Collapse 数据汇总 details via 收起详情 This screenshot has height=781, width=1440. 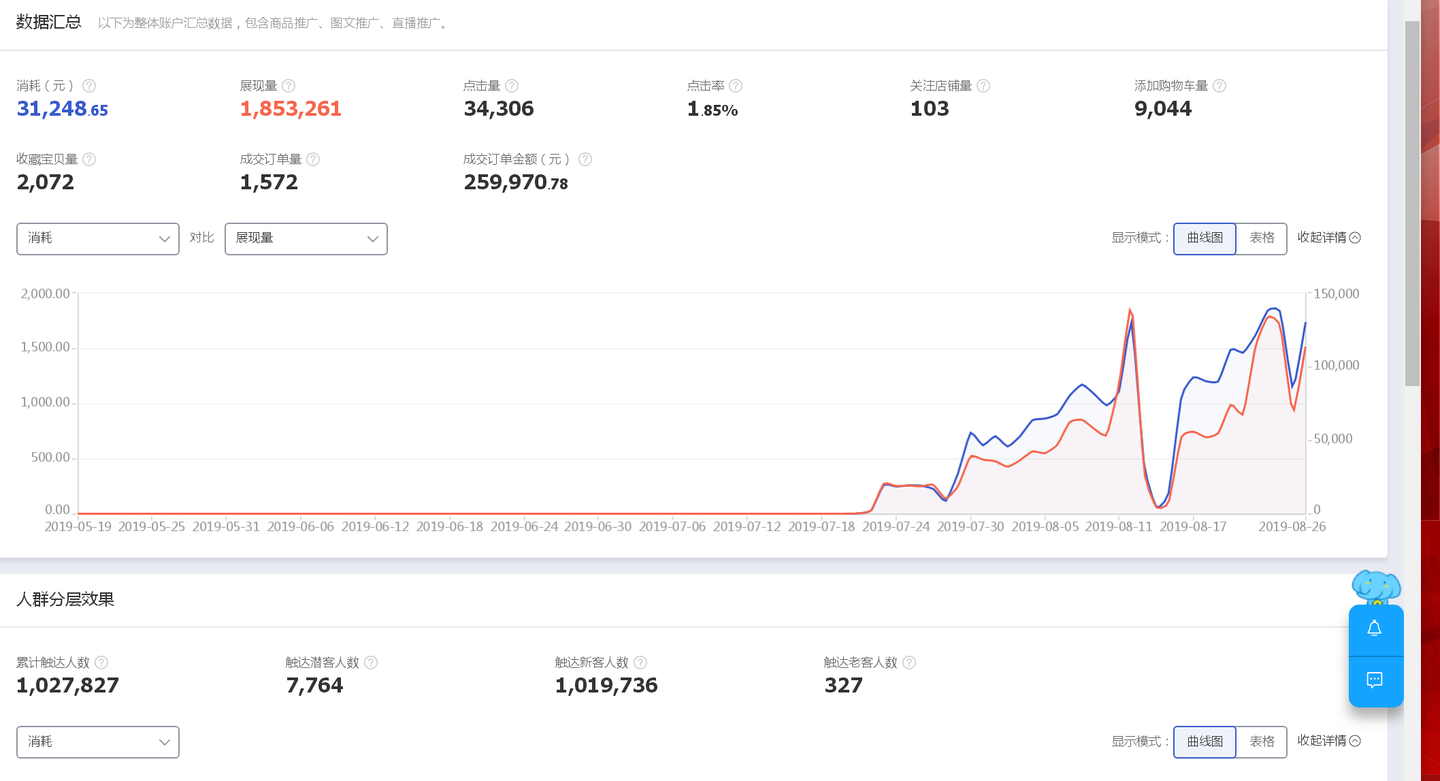point(1328,238)
